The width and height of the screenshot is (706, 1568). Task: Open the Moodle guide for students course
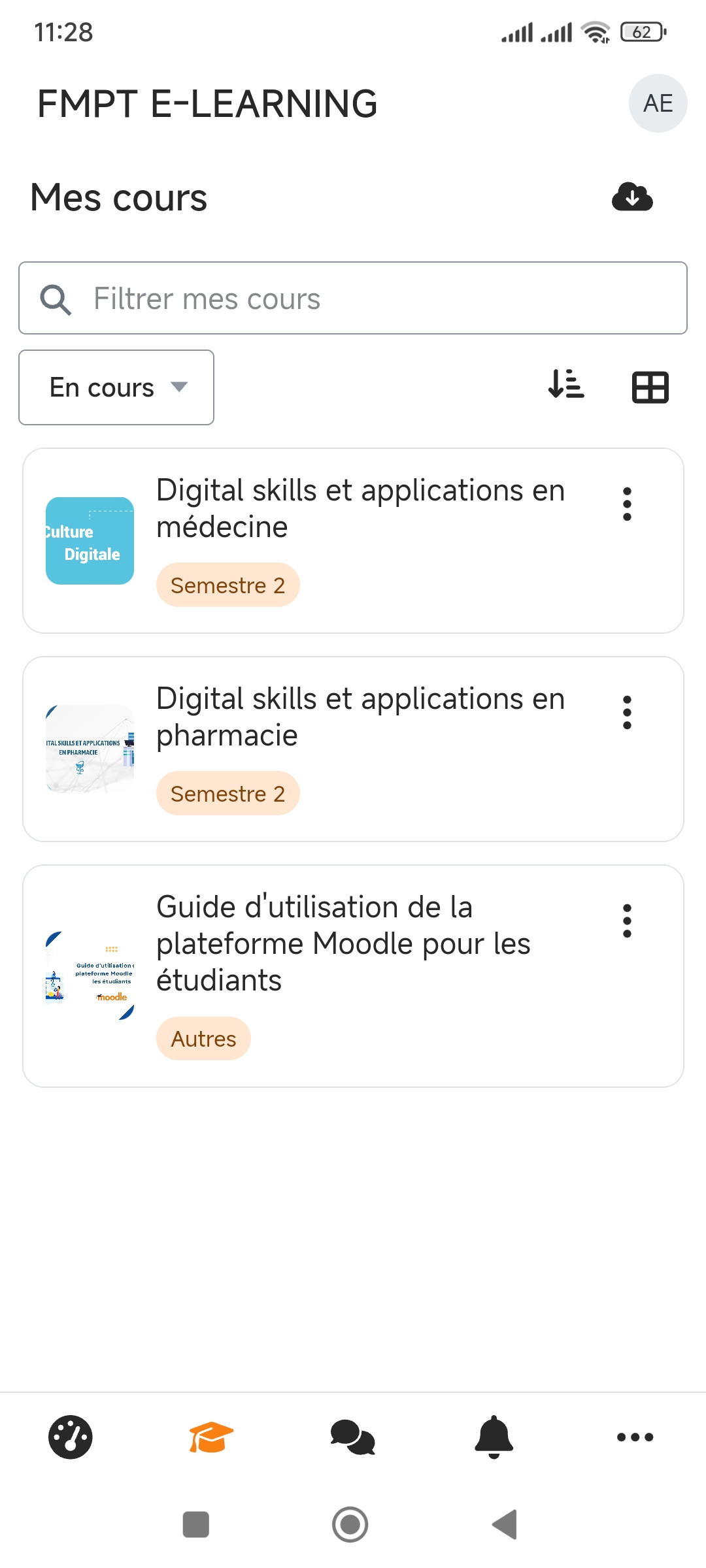click(343, 943)
